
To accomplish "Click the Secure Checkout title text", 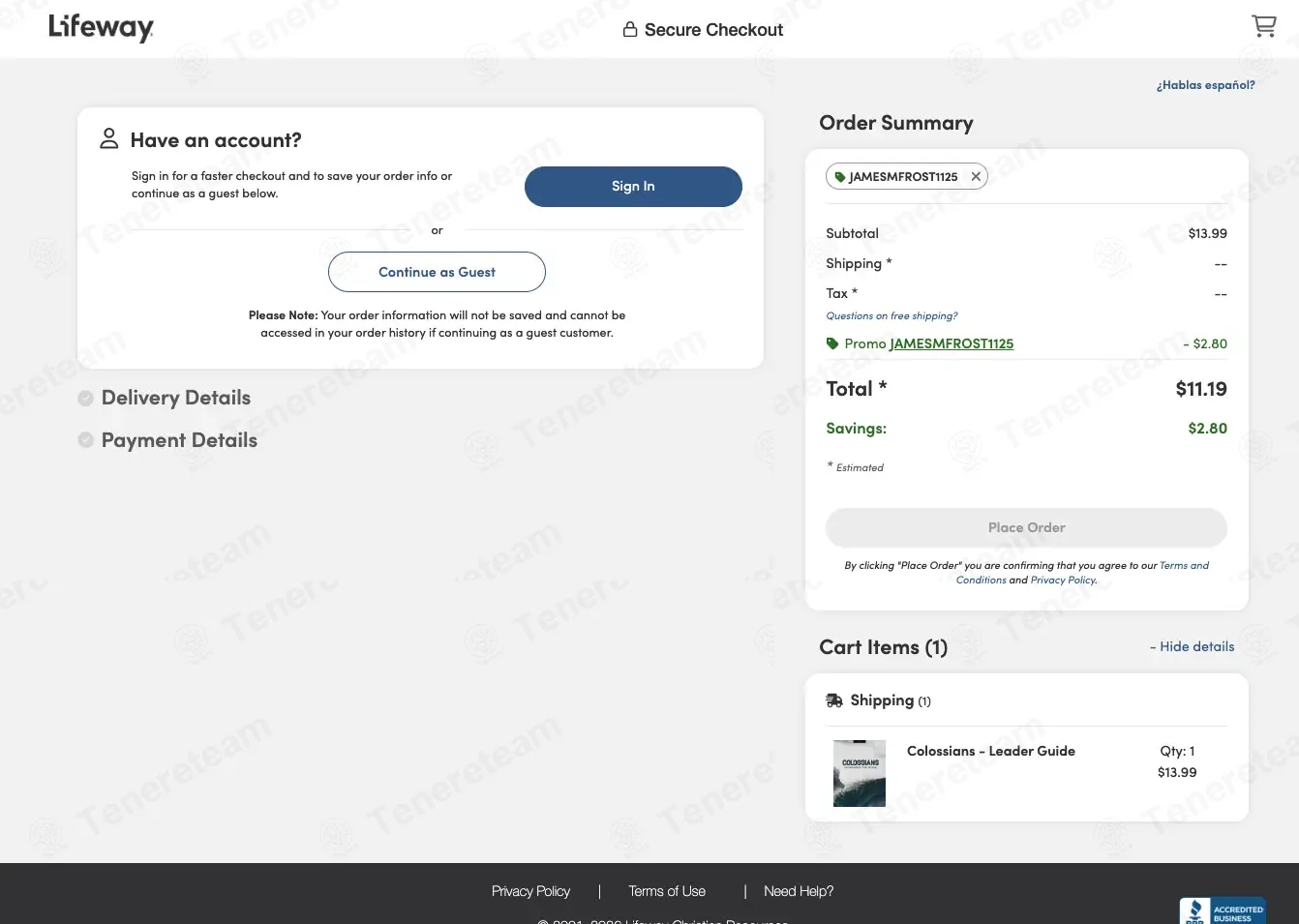I will pyautogui.click(x=713, y=30).
